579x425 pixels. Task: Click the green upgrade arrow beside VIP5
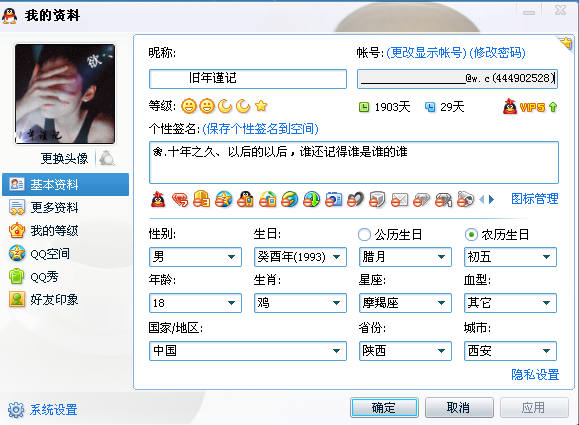[x=553, y=107]
